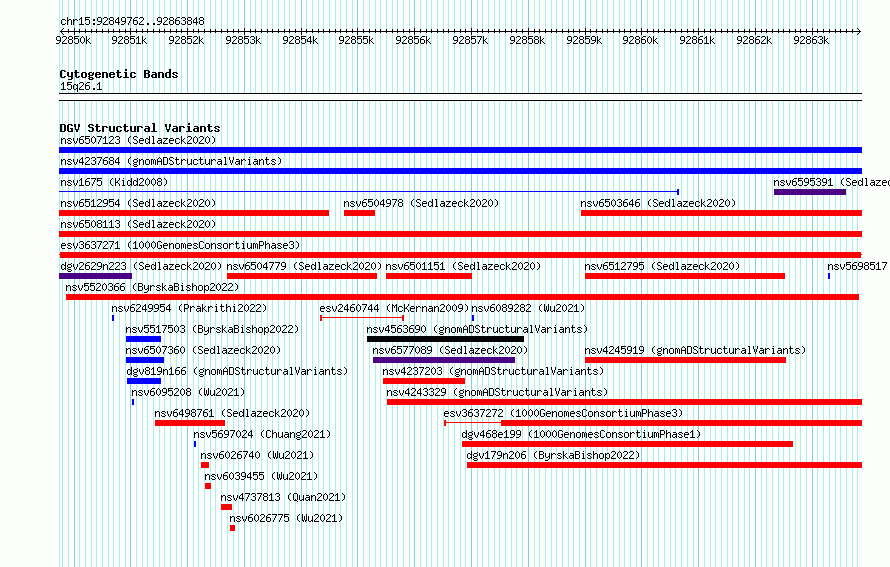Click the nsv4737813 (Quan2021) label
The width and height of the screenshot is (890, 567).
pyautogui.click(x=283, y=497)
